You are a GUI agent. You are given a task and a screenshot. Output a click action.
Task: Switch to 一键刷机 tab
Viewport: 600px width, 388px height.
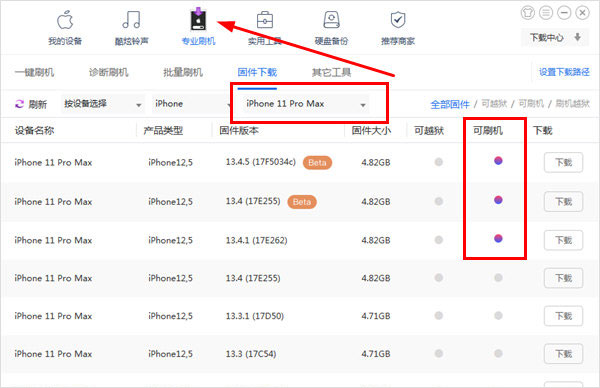point(34,72)
